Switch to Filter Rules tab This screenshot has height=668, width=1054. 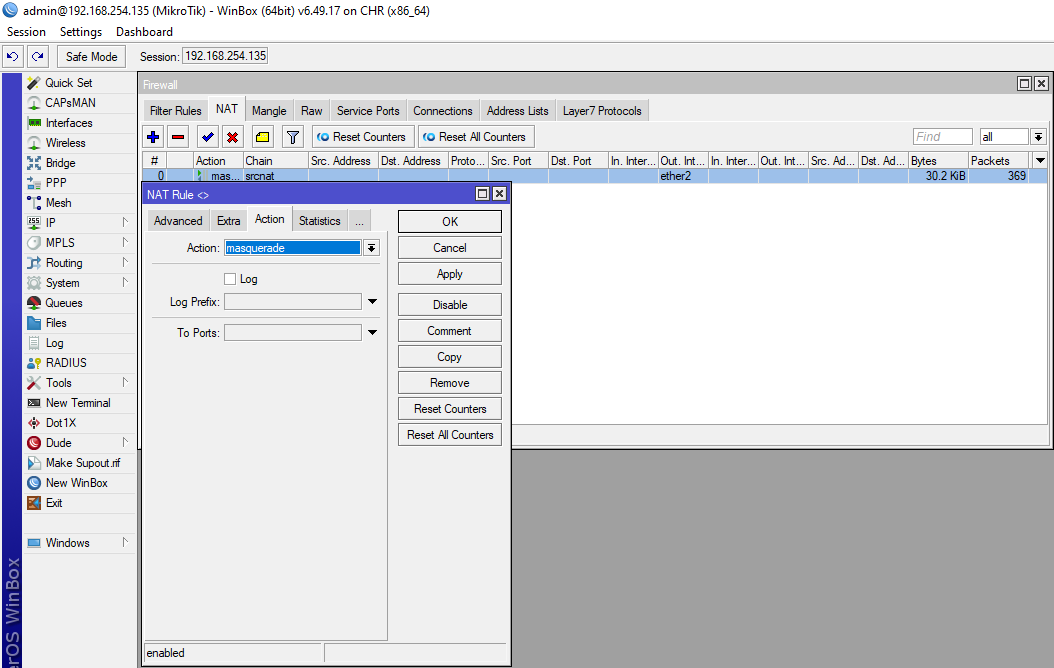[175, 111]
